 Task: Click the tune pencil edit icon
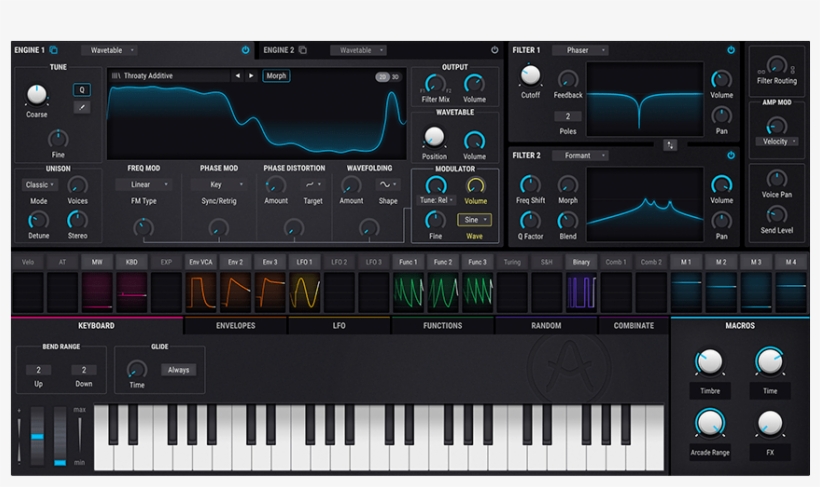(81, 108)
